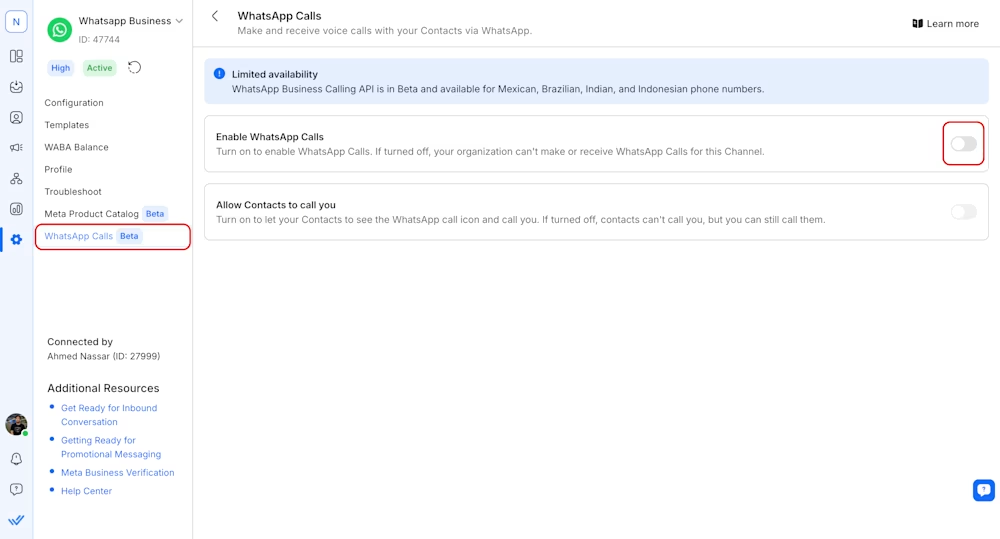Open the settings gear icon
1000x539 pixels.
pyautogui.click(x=16, y=239)
